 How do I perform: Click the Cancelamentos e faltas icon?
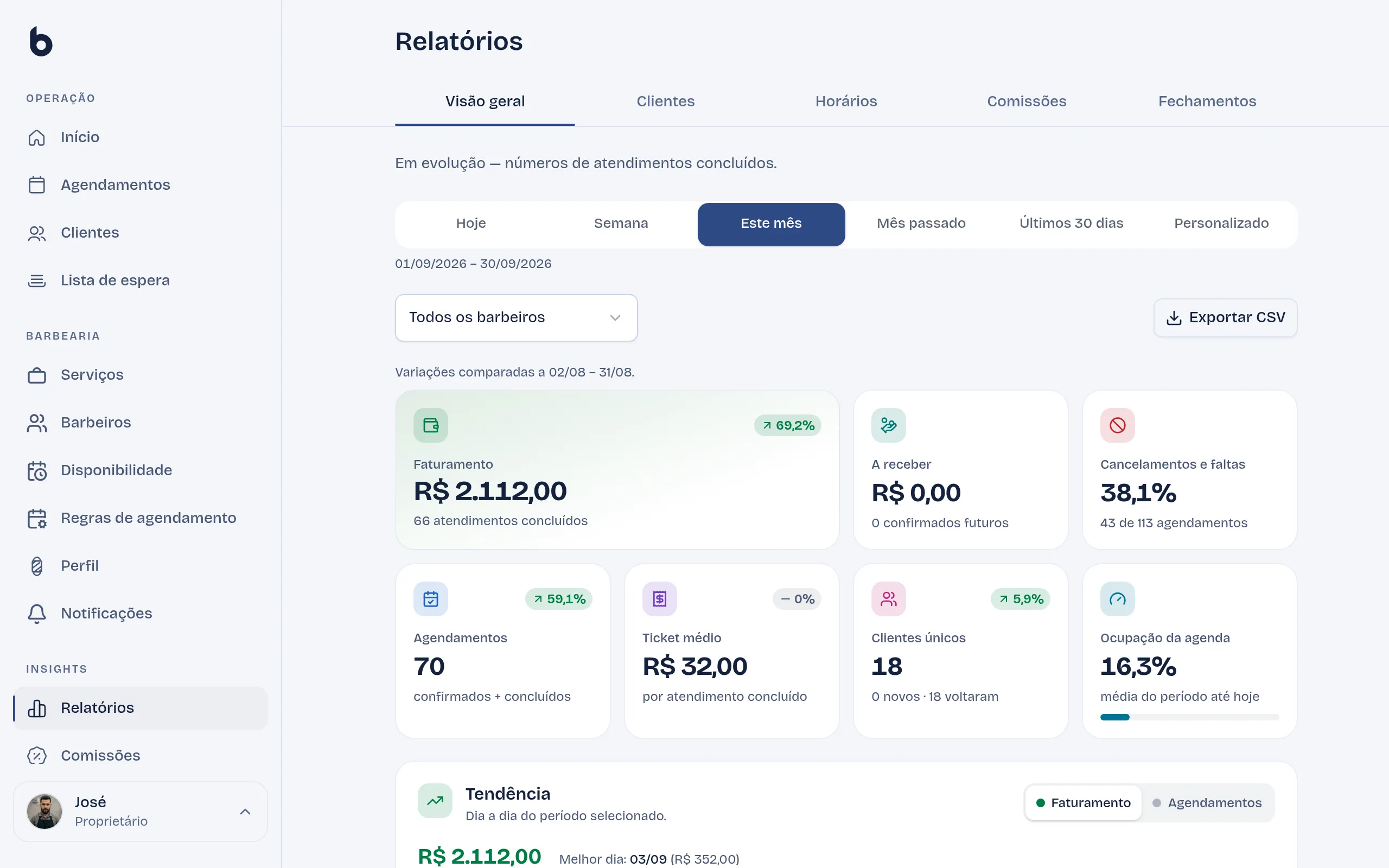click(x=1118, y=425)
